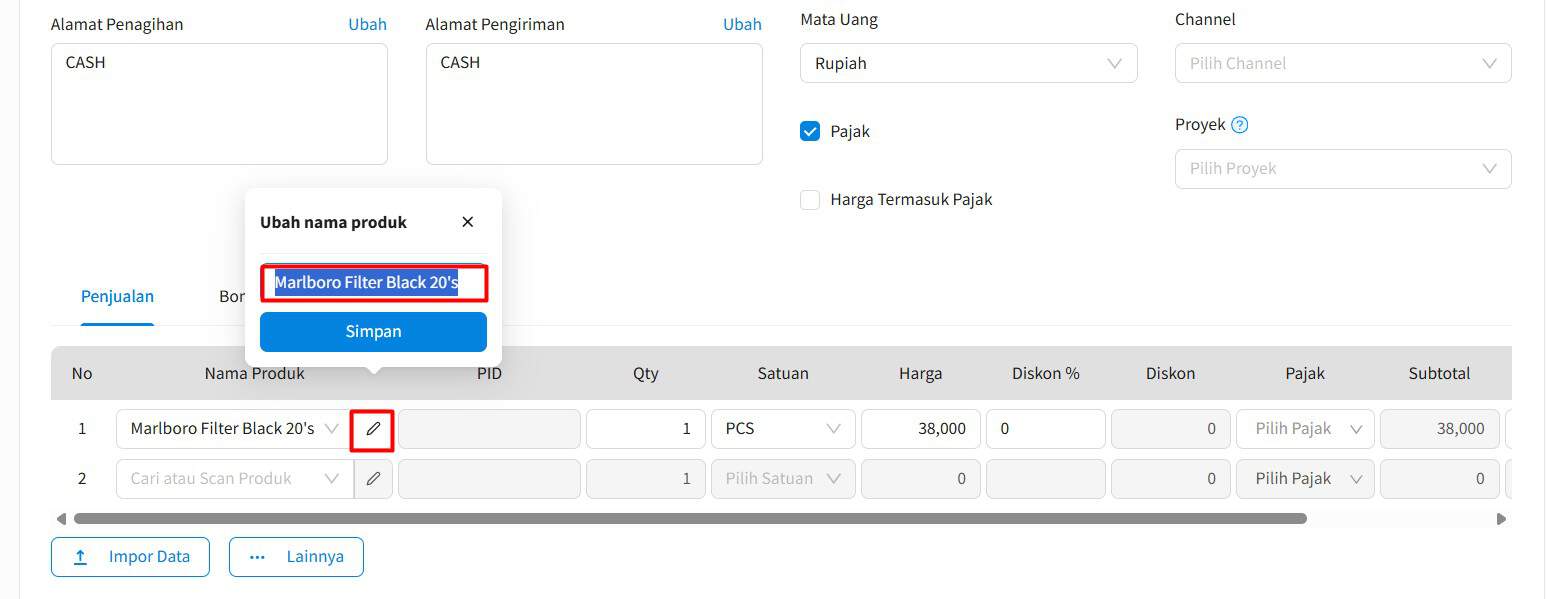Image resolution: width=1546 pixels, height=599 pixels.
Task: Click the right arrow of the table scrollbar
Action: coord(1500,518)
